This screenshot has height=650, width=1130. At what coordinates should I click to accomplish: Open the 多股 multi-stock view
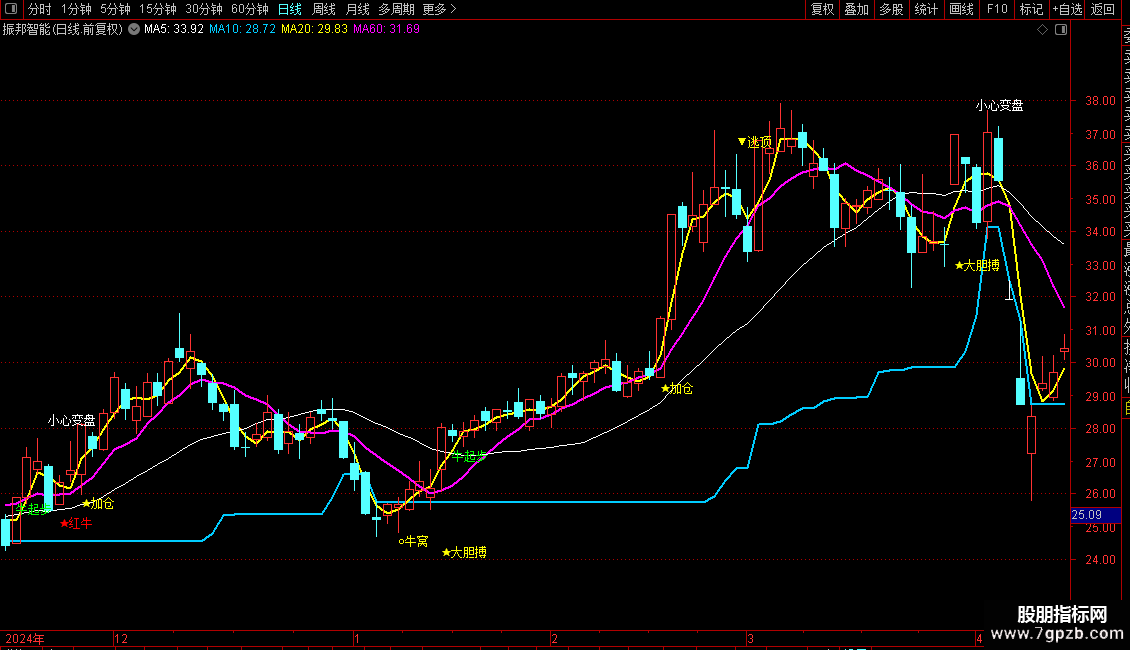891,9
